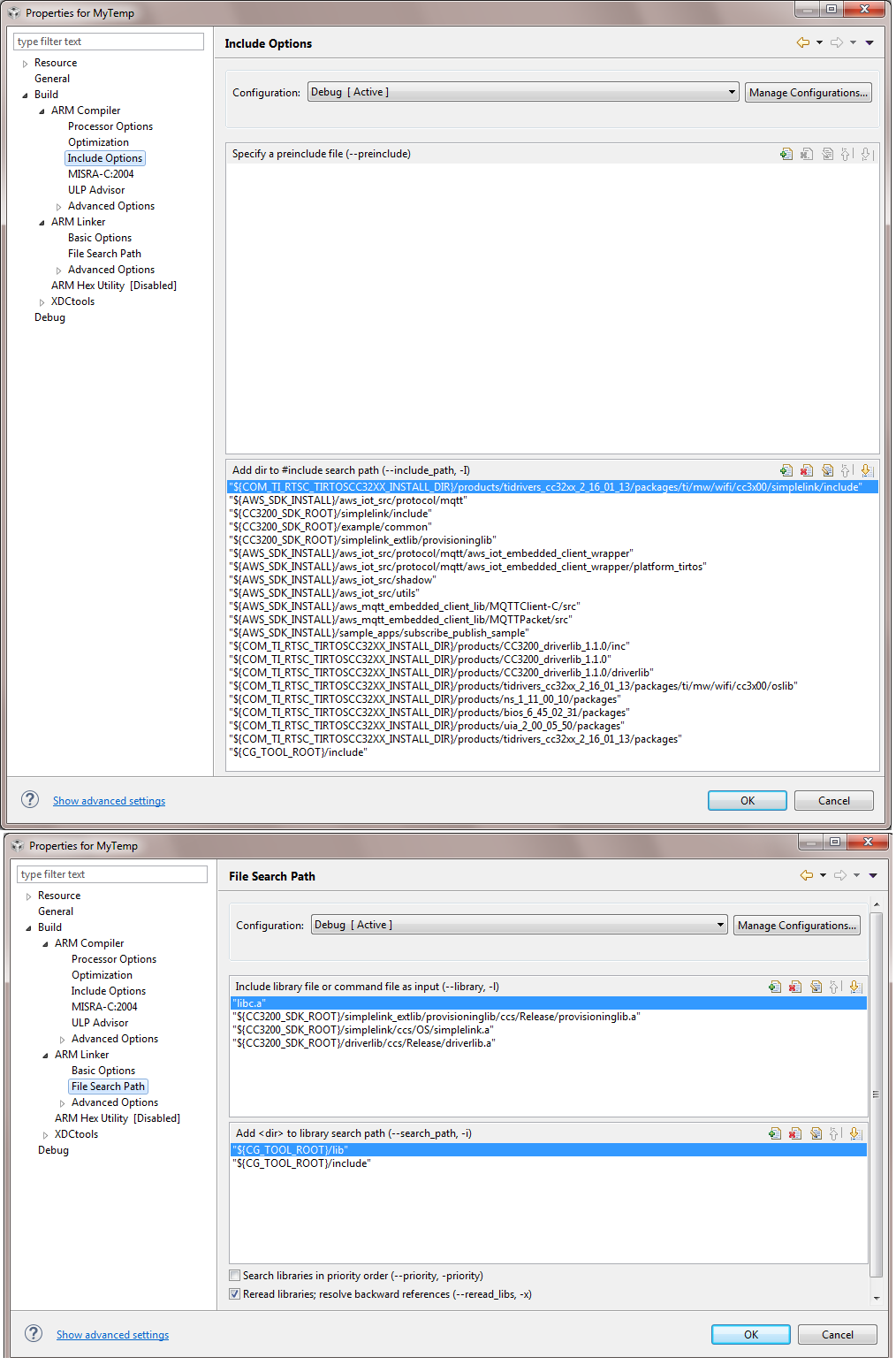Enable Search libraries in priority order
896x1365 pixels.
(235, 1276)
